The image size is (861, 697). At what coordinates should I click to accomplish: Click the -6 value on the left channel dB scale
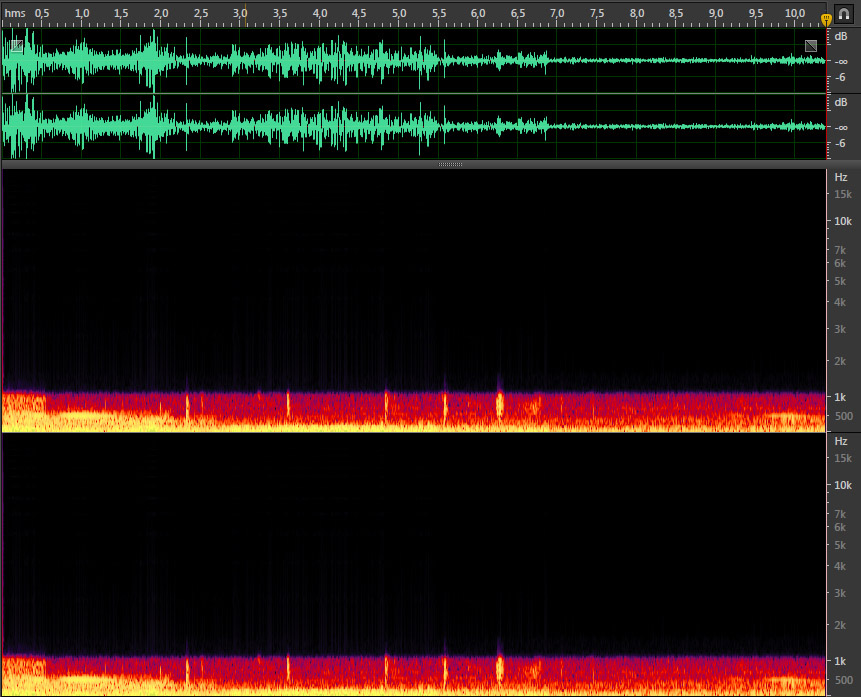point(840,77)
